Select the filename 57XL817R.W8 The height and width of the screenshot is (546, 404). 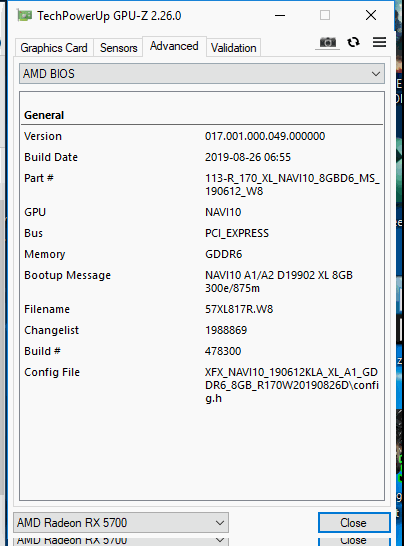click(239, 309)
